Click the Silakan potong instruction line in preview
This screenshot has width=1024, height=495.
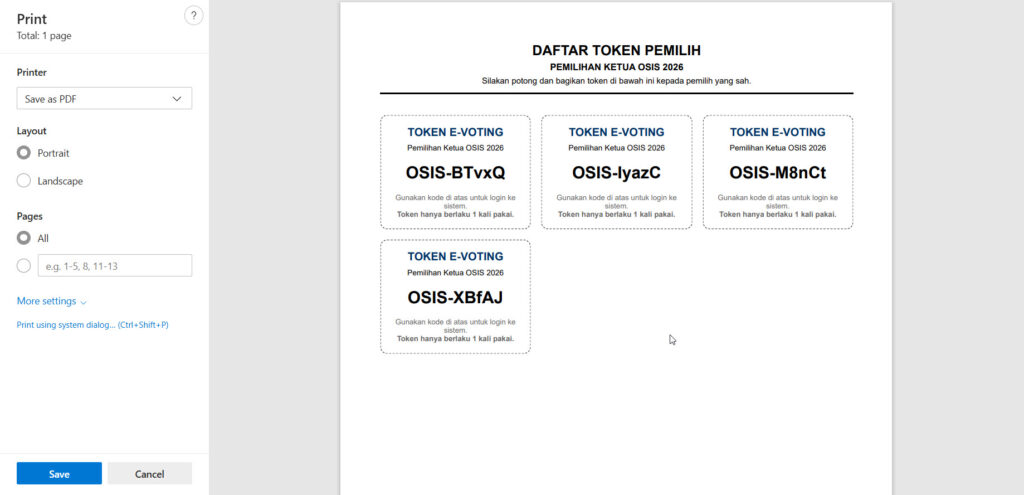[x=616, y=80]
